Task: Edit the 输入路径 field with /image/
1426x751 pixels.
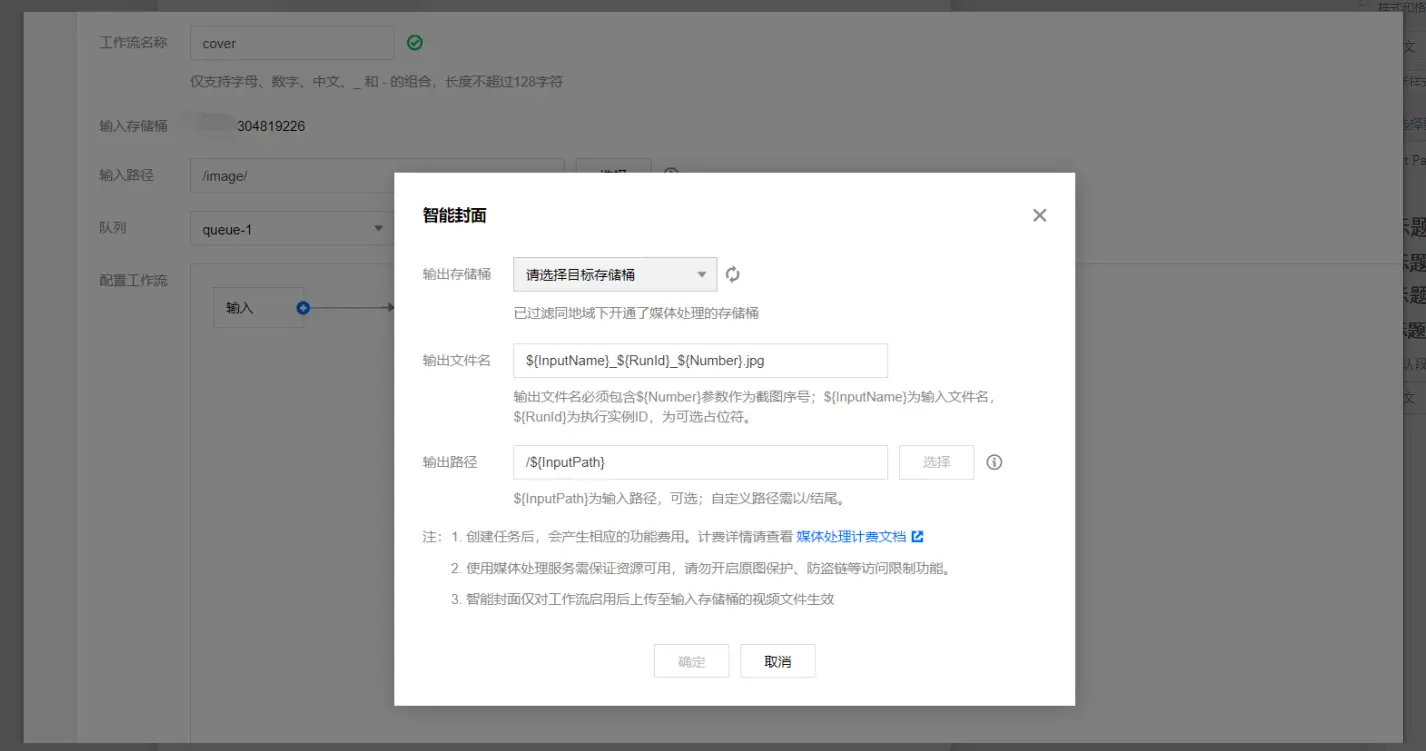Action: [377, 175]
